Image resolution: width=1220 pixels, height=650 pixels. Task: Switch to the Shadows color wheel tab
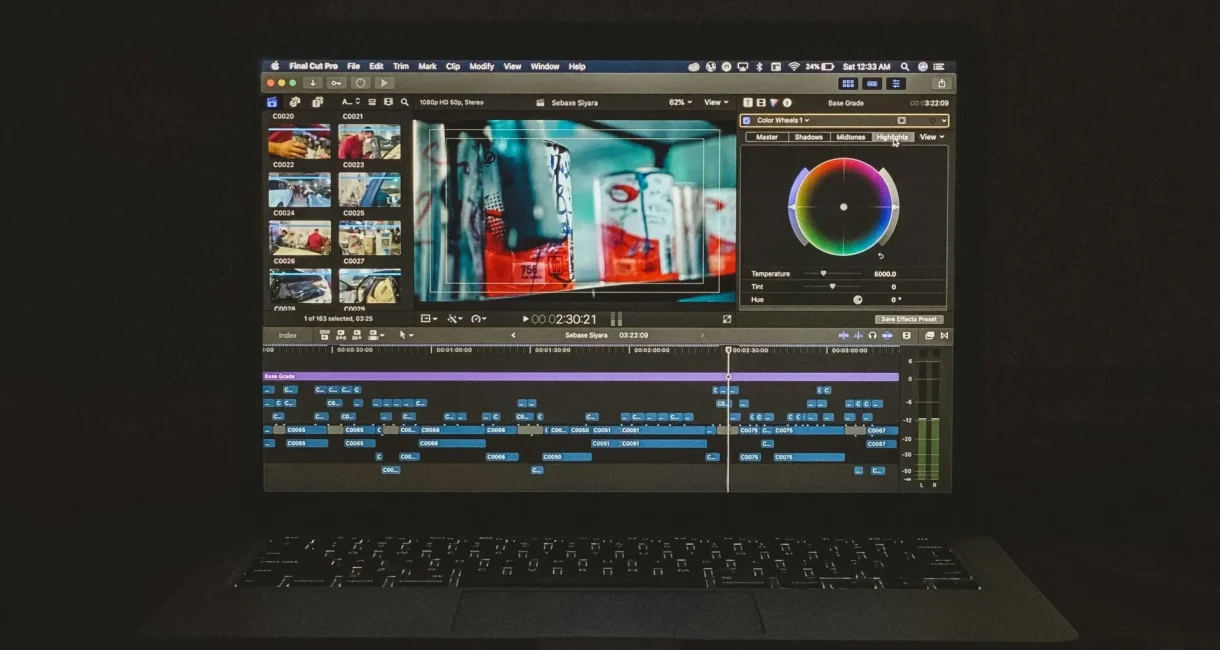click(808, 137)
